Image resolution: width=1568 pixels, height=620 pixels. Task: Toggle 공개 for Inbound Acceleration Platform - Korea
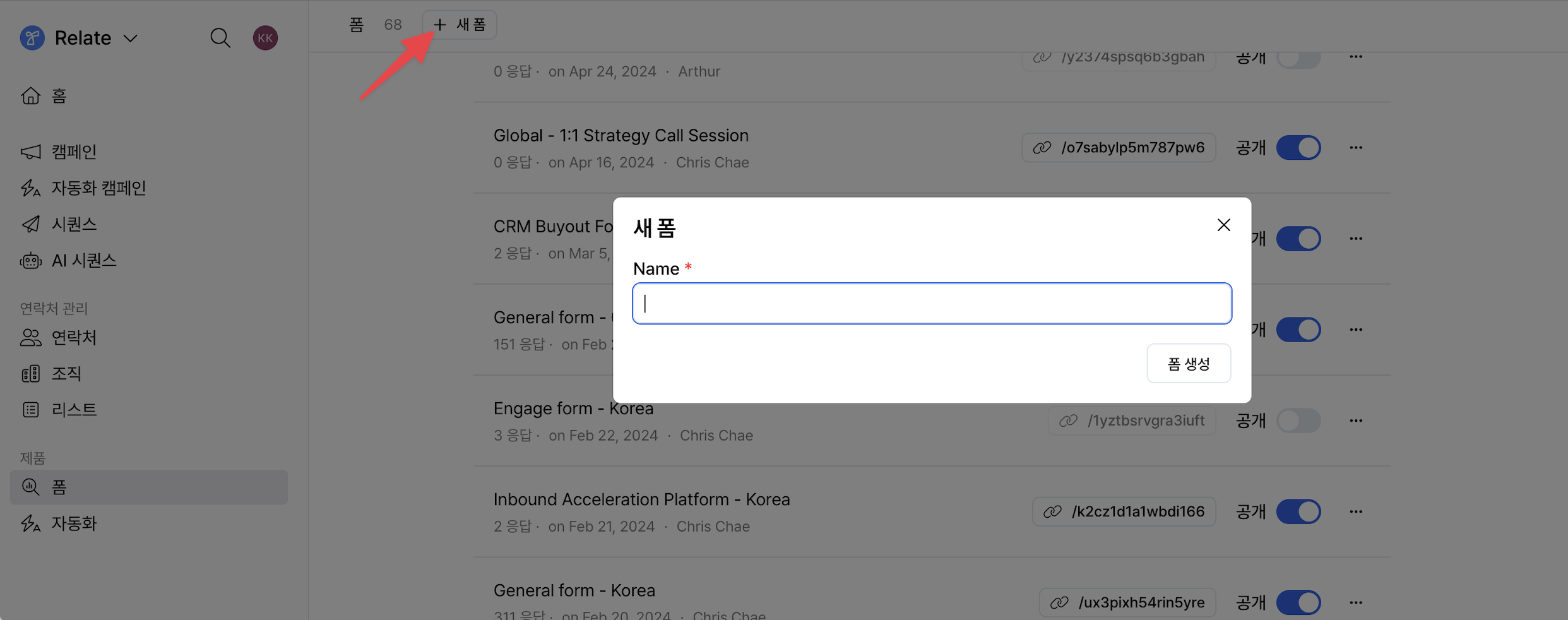click(x=1298, y=511)
